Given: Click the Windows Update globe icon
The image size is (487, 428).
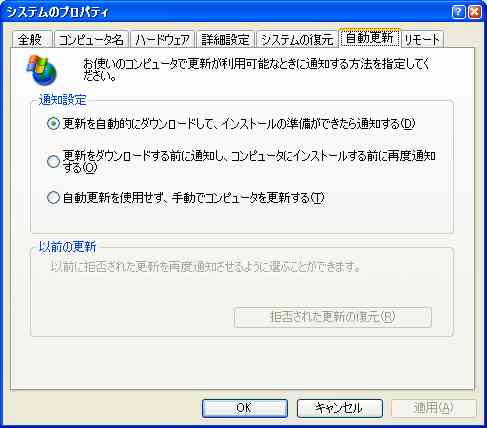Looking at the screenshot, I should (x=42, y=69).
